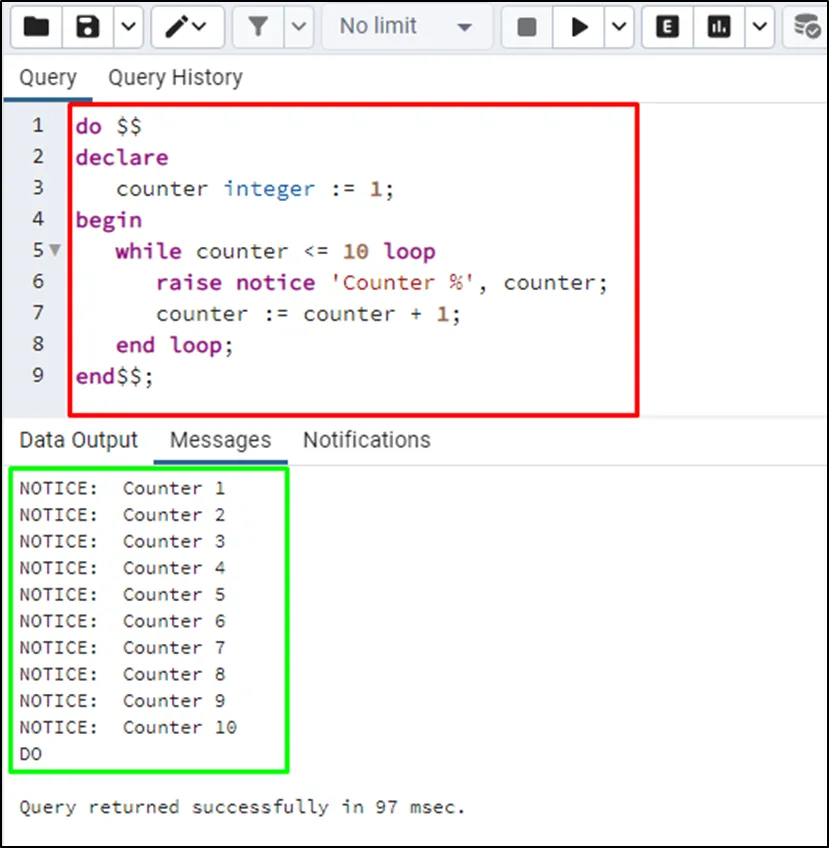Click the Explain Analyze chart icon

click(719, 27)
